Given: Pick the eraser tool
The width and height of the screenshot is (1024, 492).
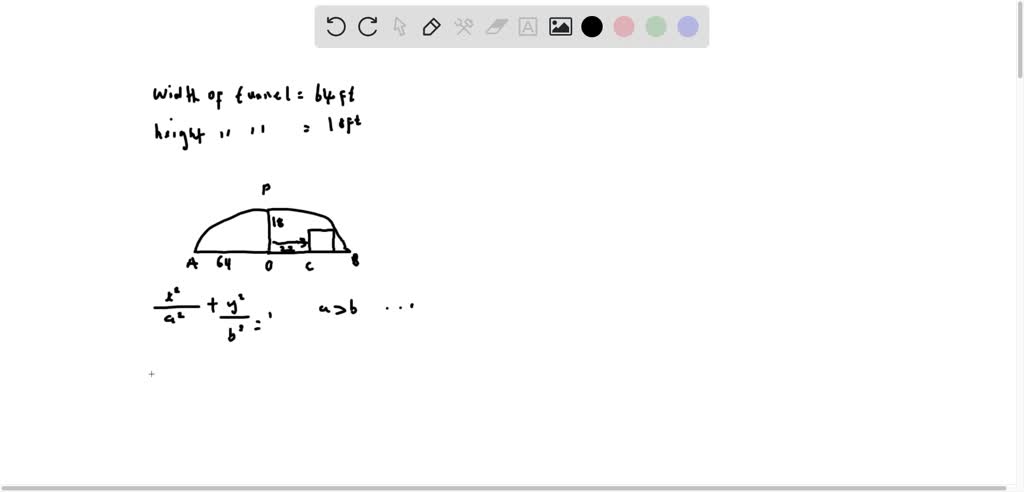Looking at the screenshot, I should click(496, 27).
